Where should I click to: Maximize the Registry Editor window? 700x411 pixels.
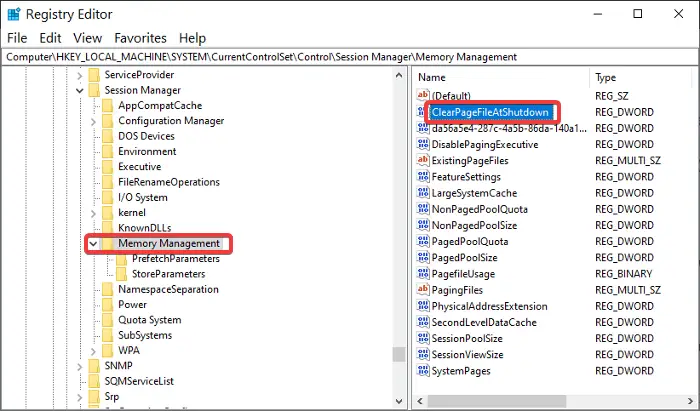638,14
